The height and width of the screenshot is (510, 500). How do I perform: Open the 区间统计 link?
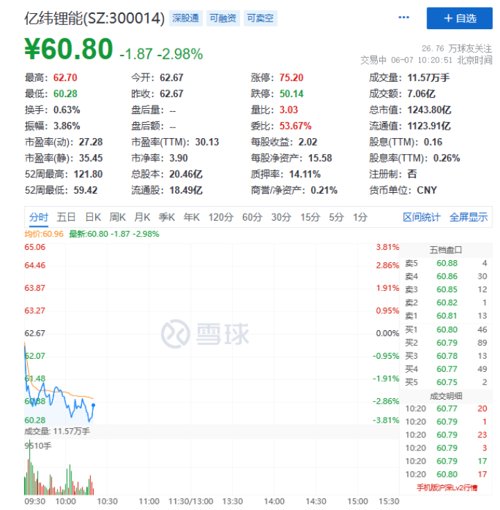[421, 217]
